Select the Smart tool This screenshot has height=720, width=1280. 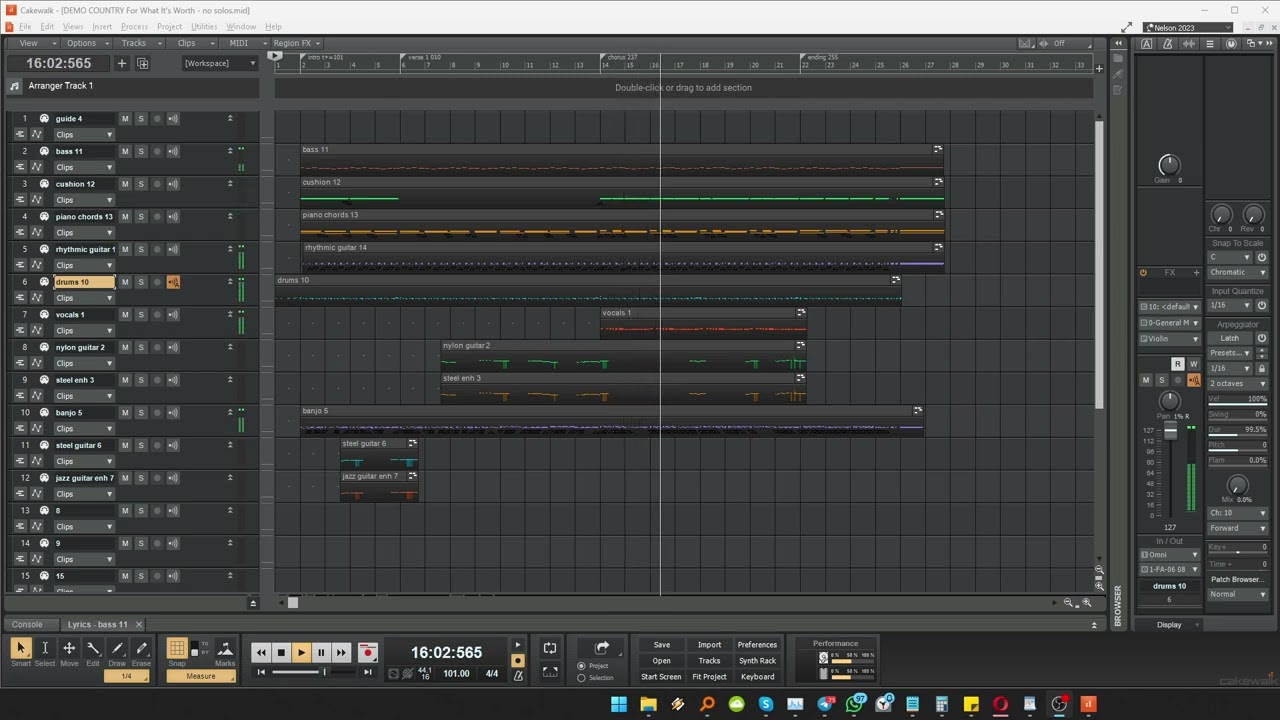tap(21, 649)
